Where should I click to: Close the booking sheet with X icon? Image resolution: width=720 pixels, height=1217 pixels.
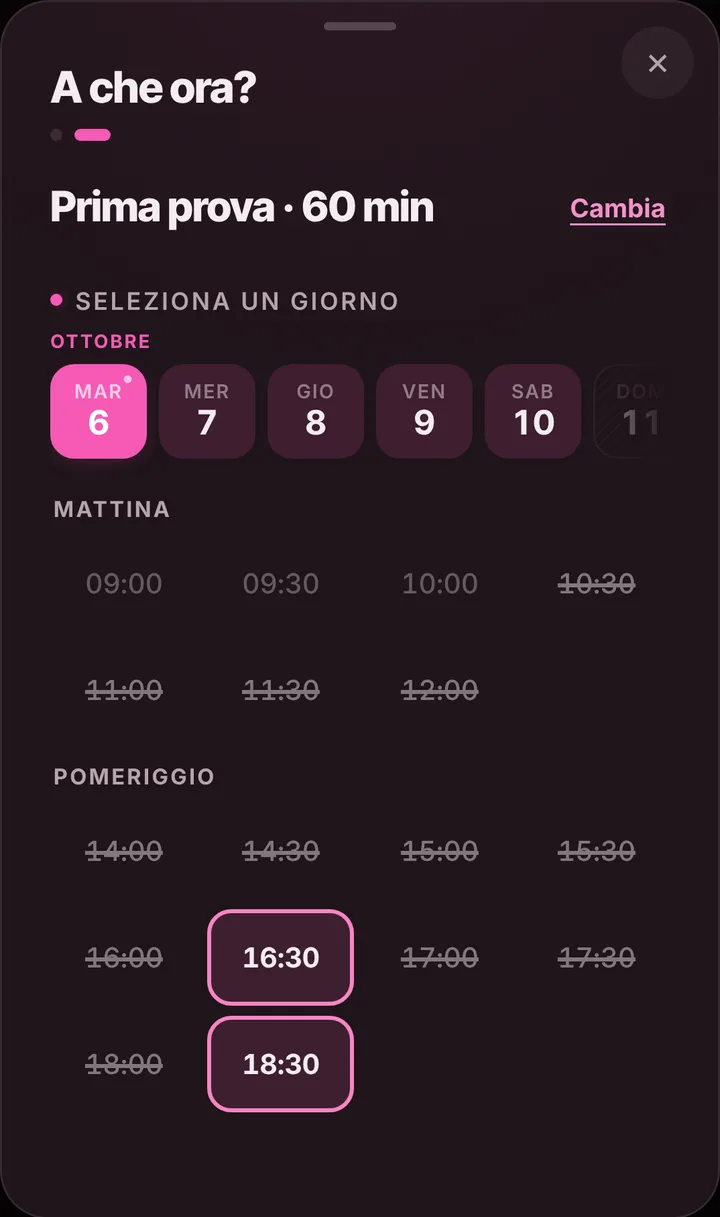pos(657,63)
